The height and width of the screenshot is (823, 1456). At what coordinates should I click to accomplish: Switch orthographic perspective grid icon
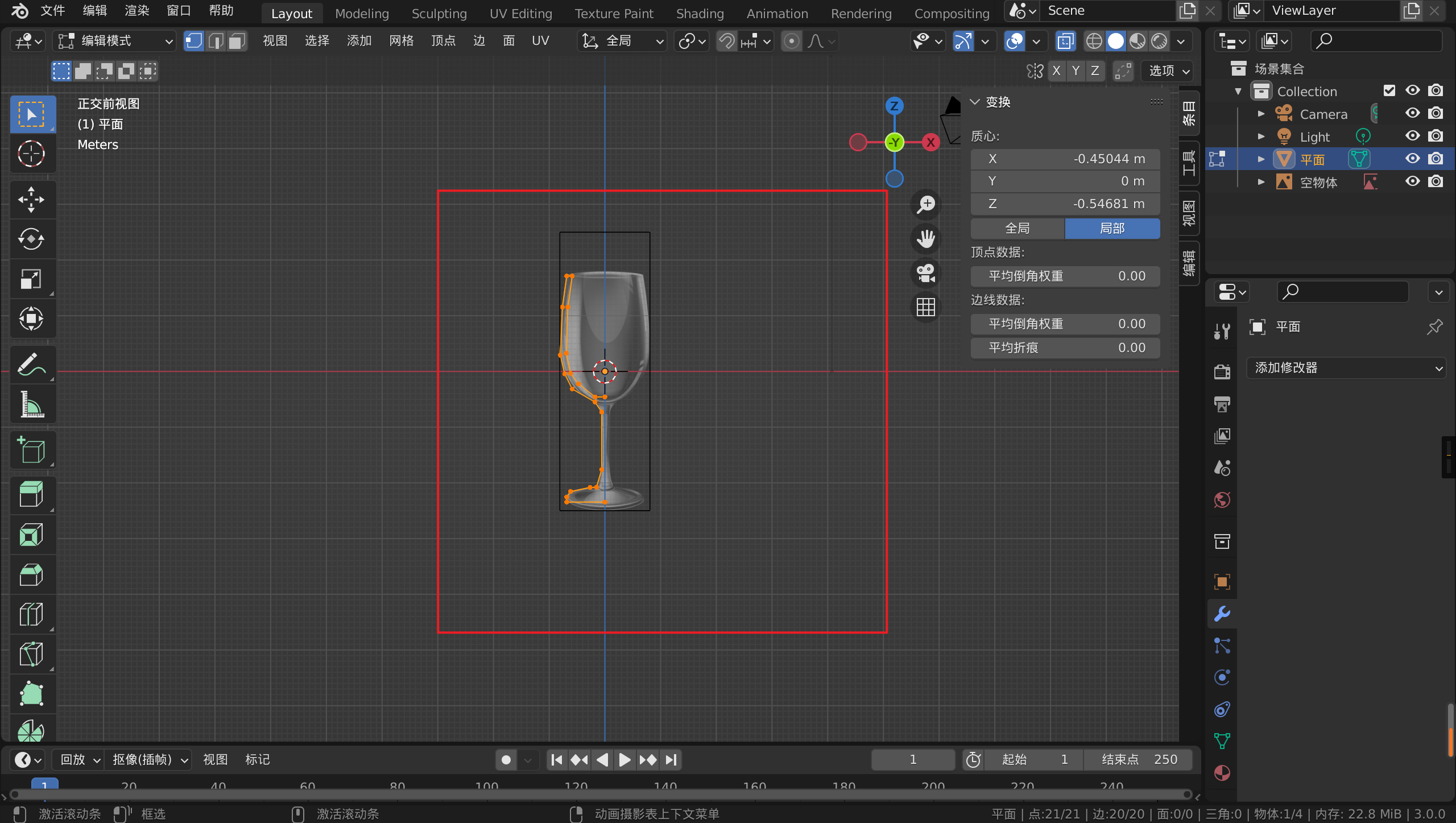click(x=926, y=307)
